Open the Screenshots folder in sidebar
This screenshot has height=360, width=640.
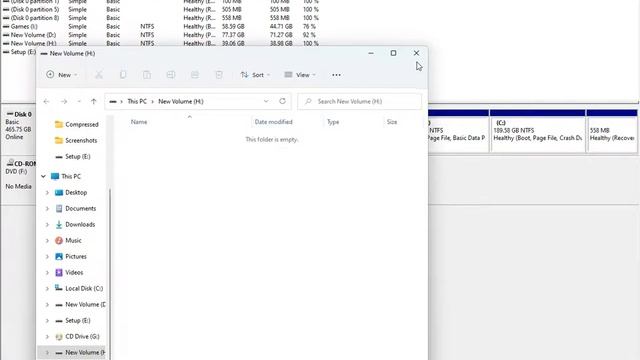pos(76,140)
